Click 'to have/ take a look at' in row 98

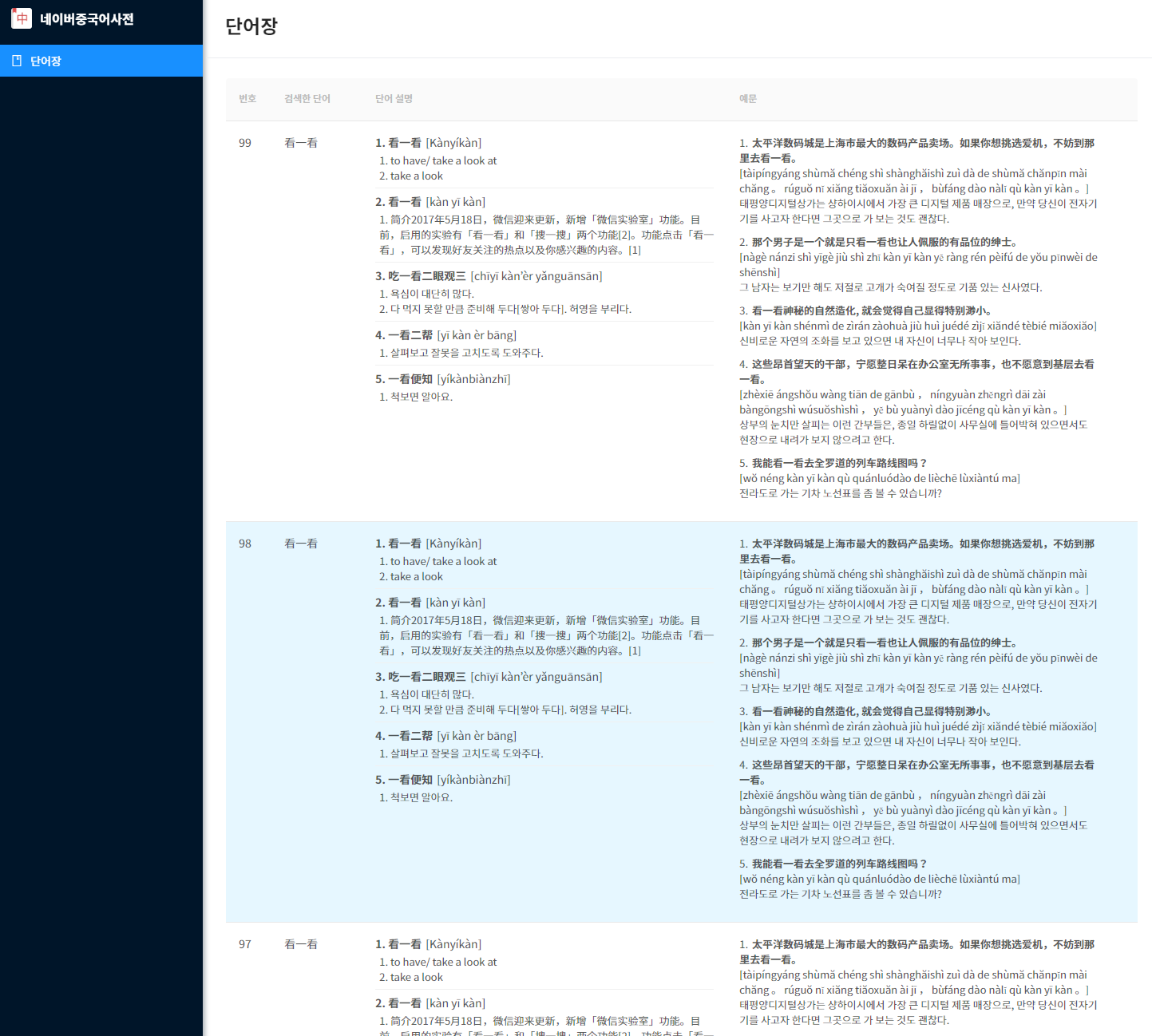[x=438, y=561]
